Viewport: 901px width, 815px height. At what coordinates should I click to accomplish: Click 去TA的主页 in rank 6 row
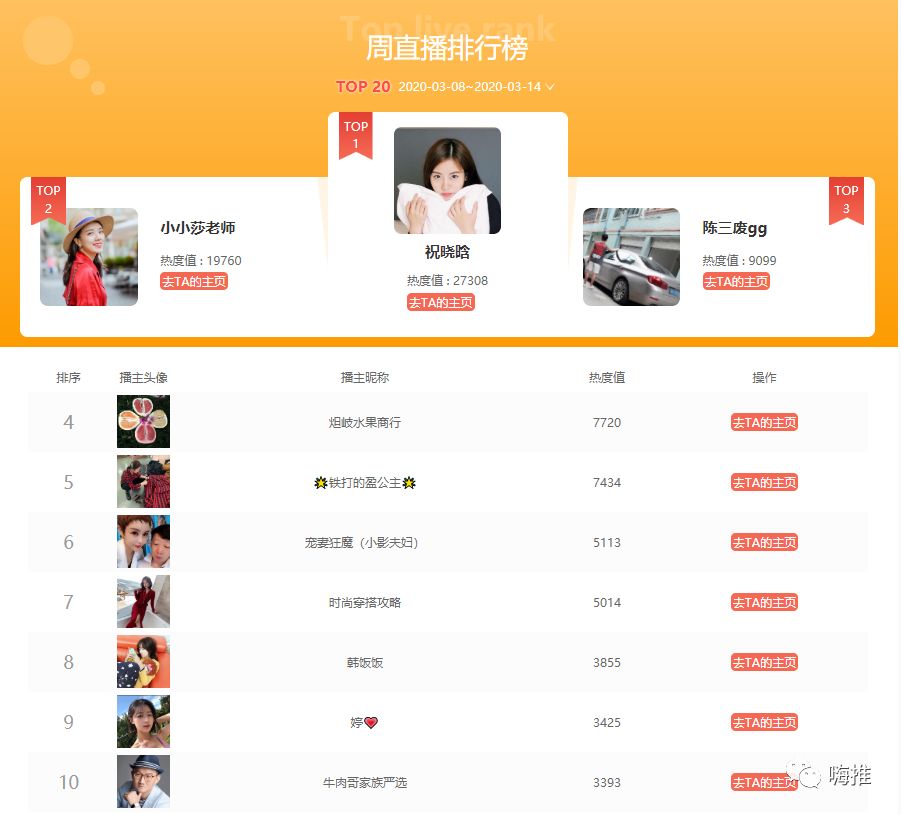click(764, 543)
